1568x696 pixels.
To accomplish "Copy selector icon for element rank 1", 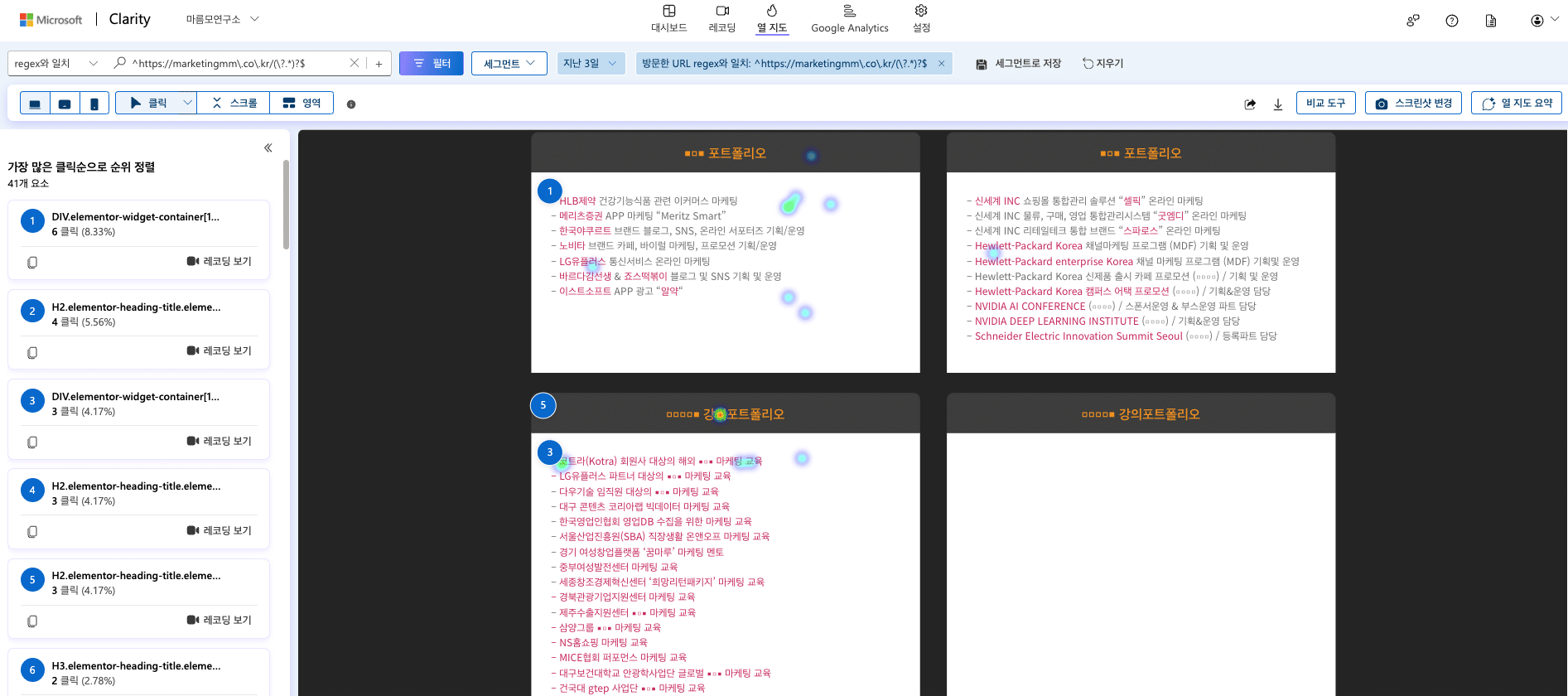I will pos(32,262).
